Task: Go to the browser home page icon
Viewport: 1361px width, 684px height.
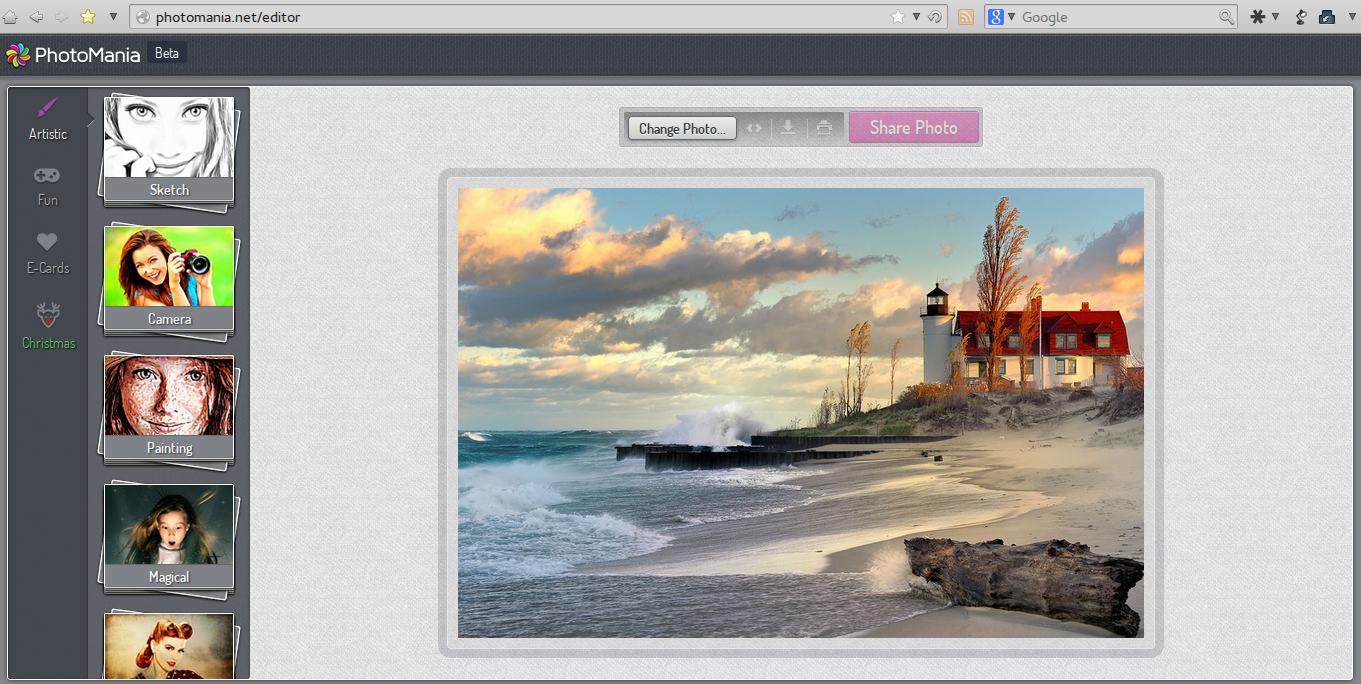Action: pyautogui.click(x=10, y=17)
